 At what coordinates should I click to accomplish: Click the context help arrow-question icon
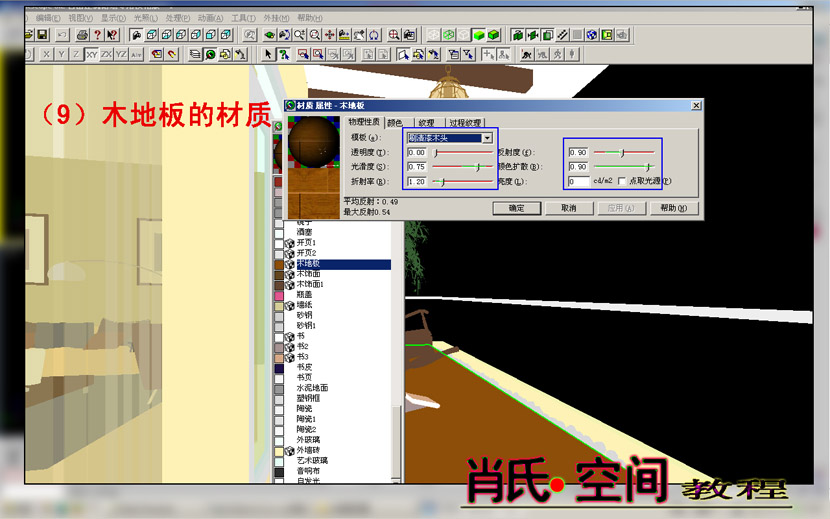(x=112, y=35)
